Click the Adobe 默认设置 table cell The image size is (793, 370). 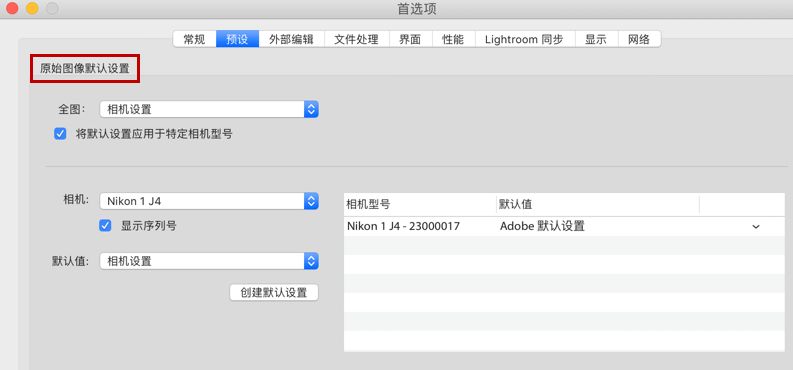[542, 226]
